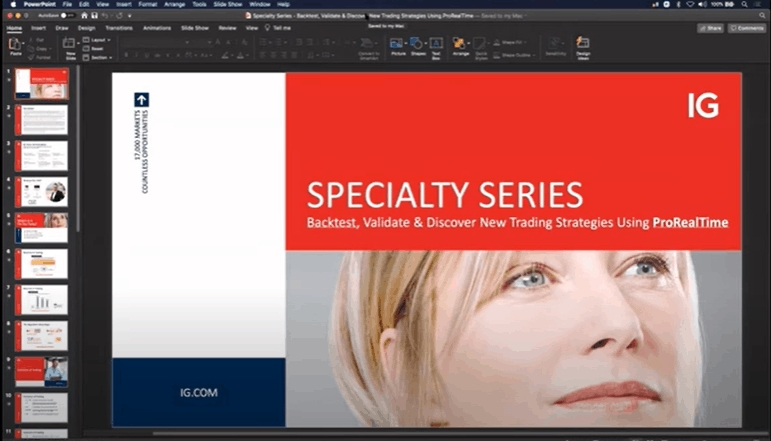Switch to the Animations ribbon tab
This screenshot has height=441, width=771.
[x=157, y=28]
